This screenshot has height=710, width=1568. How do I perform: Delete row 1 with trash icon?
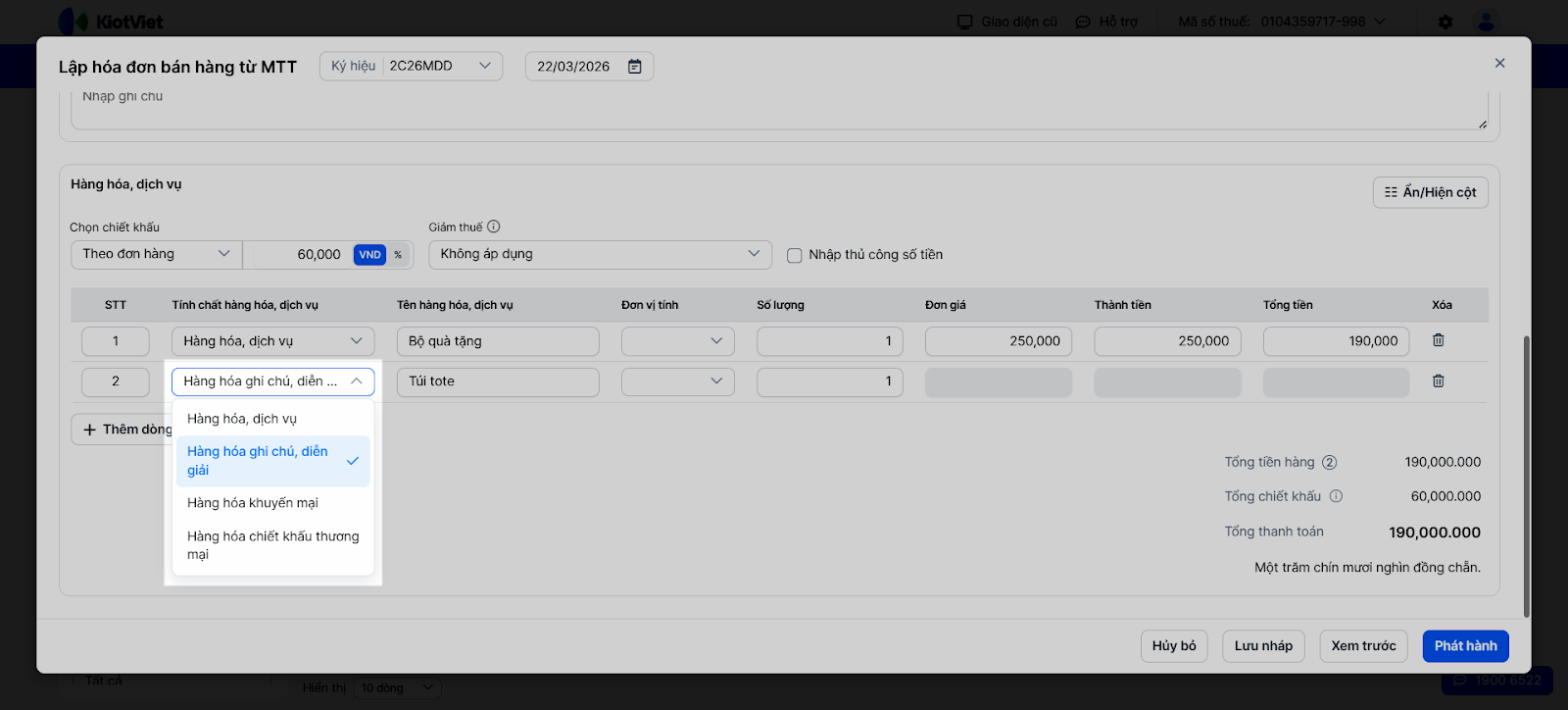pyautogui.click(x=1439, y=340)
